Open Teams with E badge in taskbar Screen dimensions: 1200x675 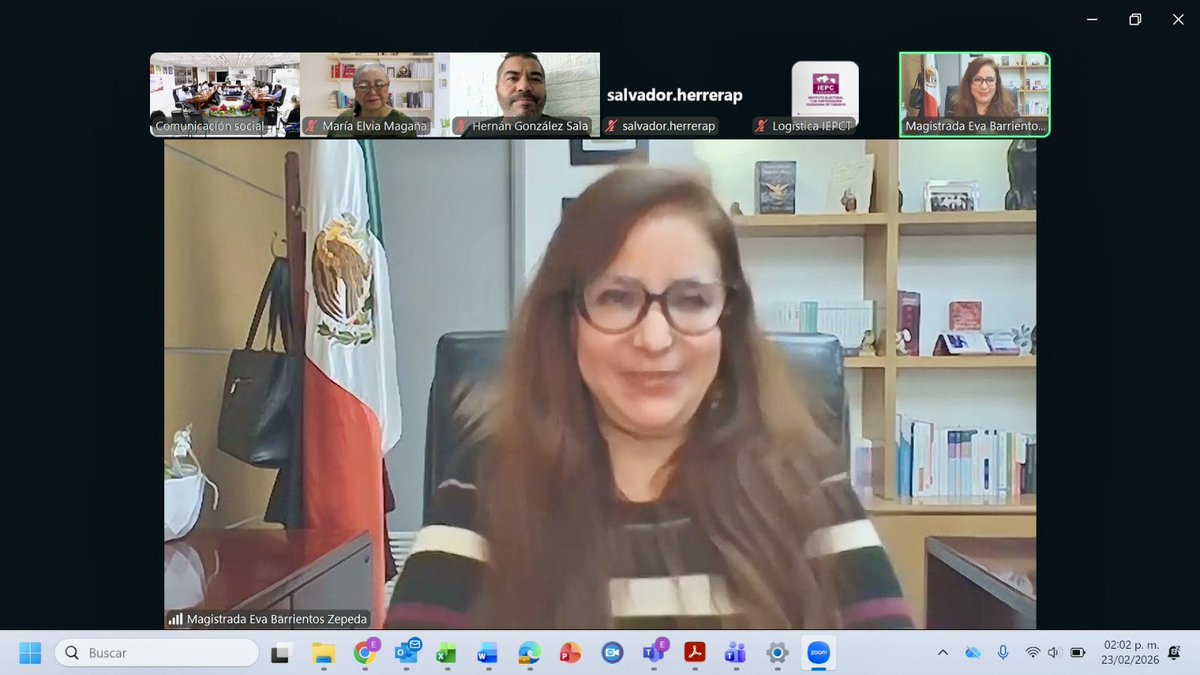click(654, 653)
